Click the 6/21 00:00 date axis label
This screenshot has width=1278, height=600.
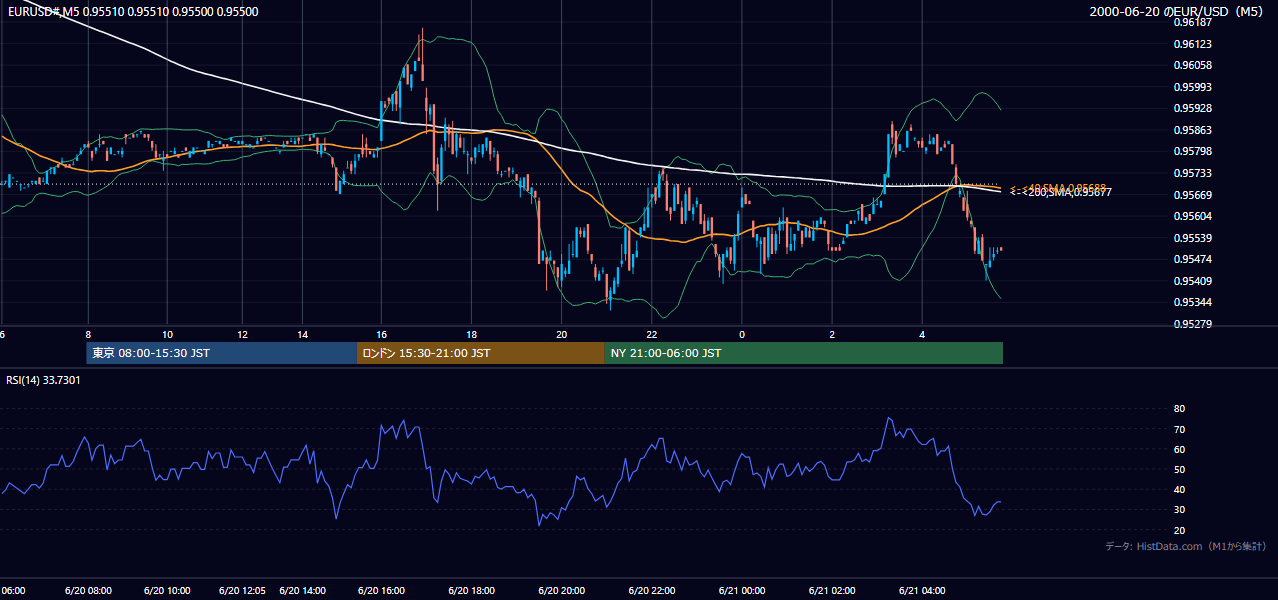click(741, 591)
